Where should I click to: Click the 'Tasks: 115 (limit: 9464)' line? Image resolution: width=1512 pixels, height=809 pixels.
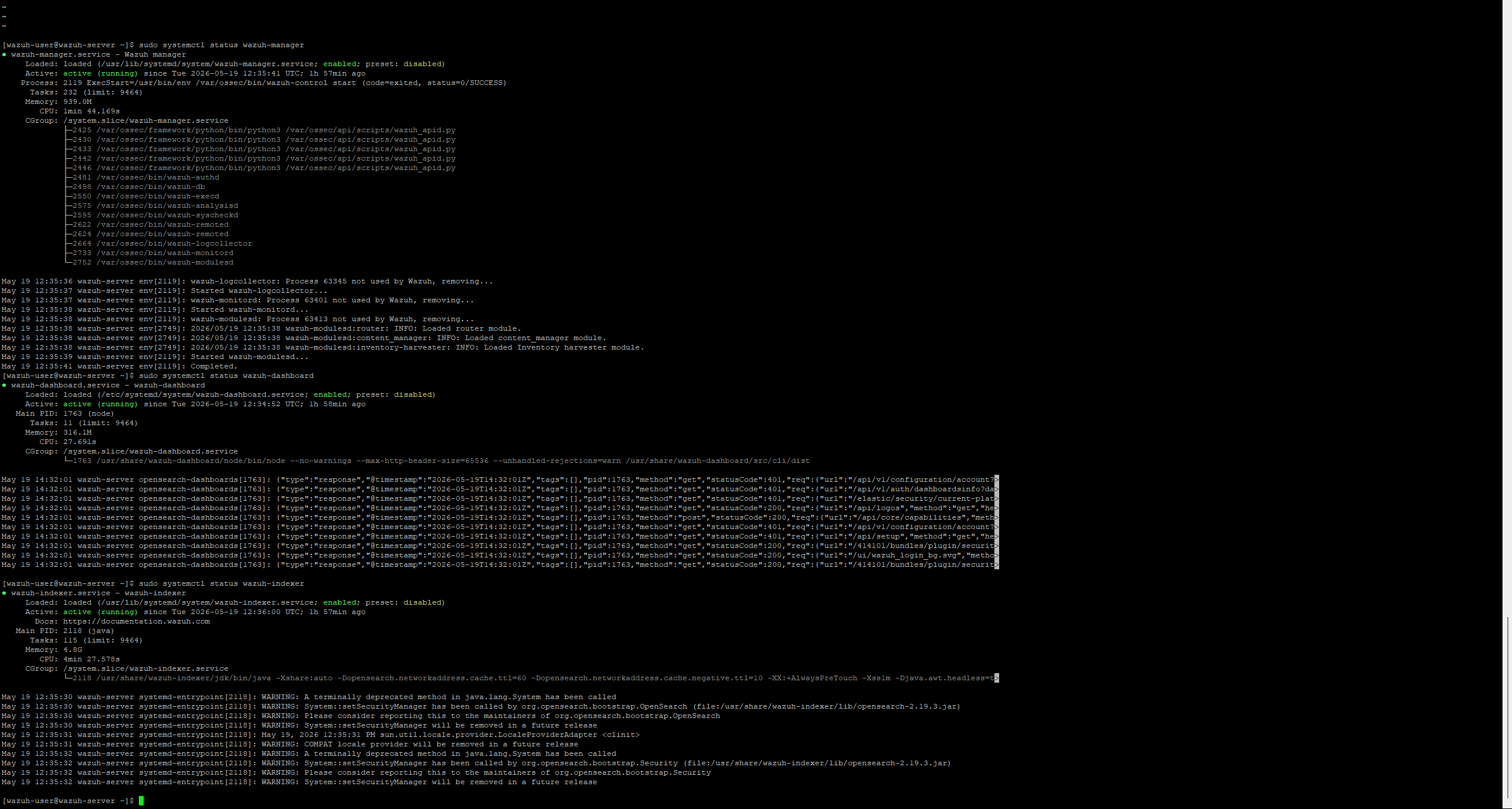point(86,640)
